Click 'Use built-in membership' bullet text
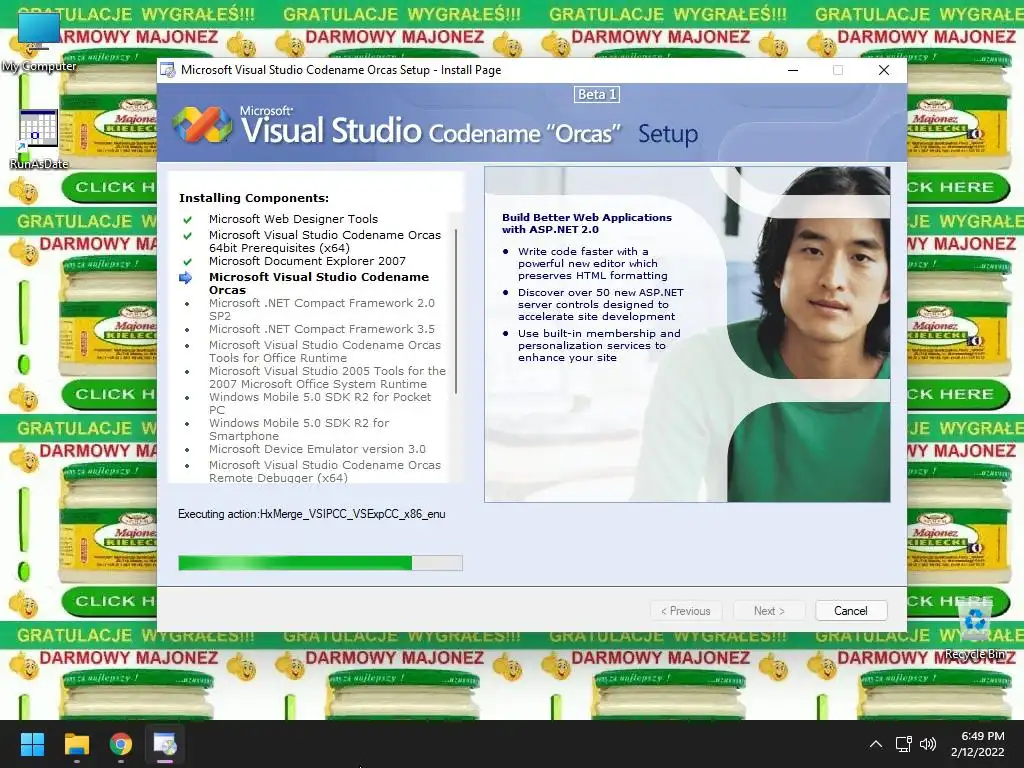 (x=599, y=345)
